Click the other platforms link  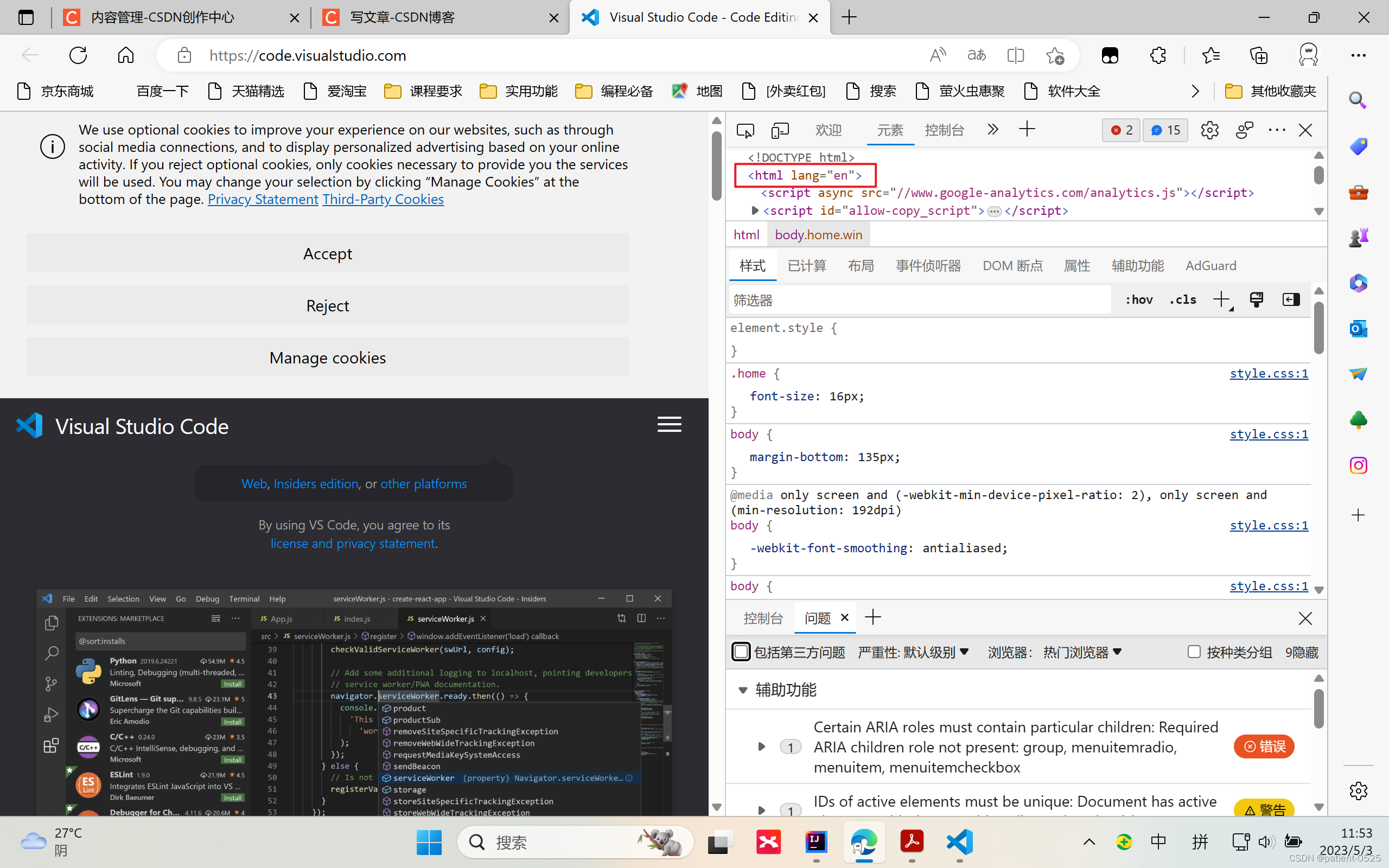tap(424, 484)
